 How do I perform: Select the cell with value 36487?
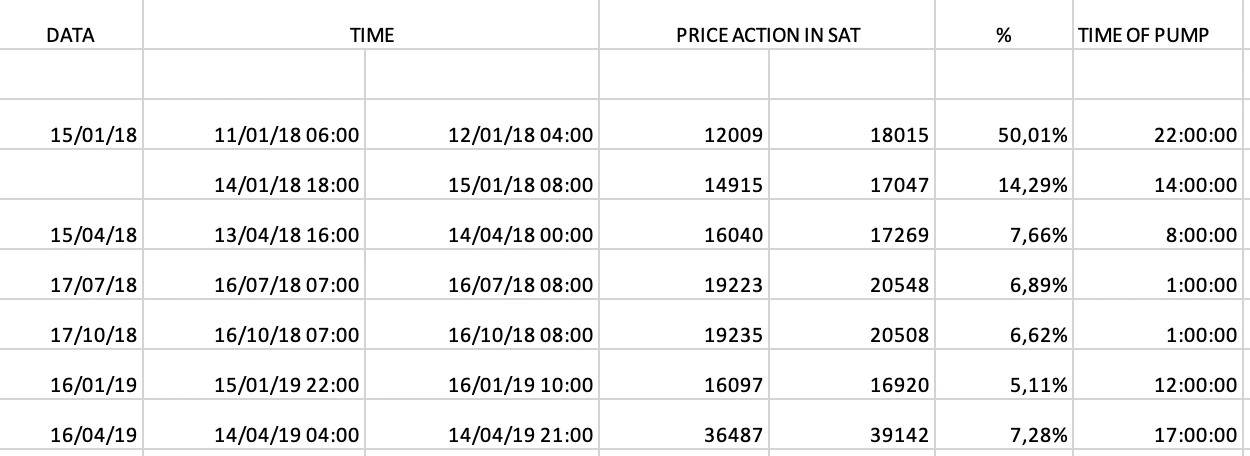tap(684, 435)
